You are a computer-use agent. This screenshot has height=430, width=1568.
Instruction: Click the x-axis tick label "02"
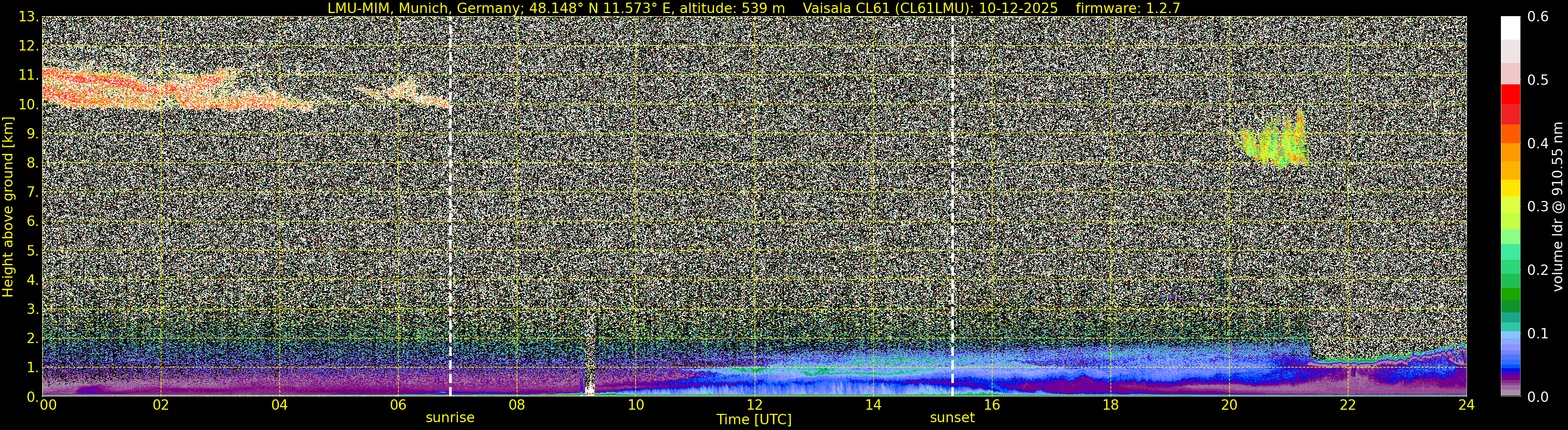pos(161,405)
